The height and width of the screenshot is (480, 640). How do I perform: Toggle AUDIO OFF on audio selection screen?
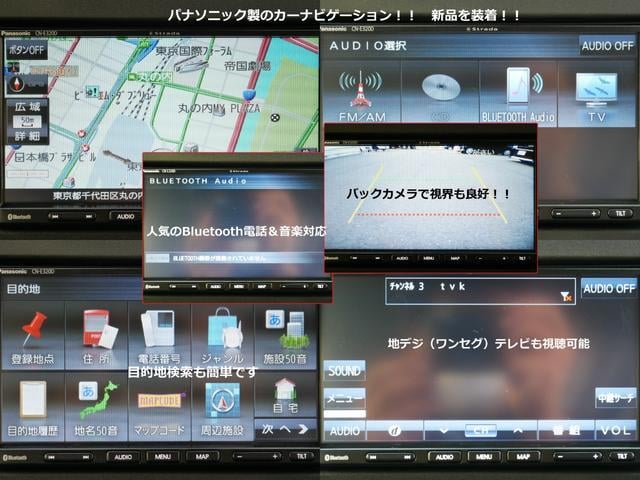pos(608,46)
